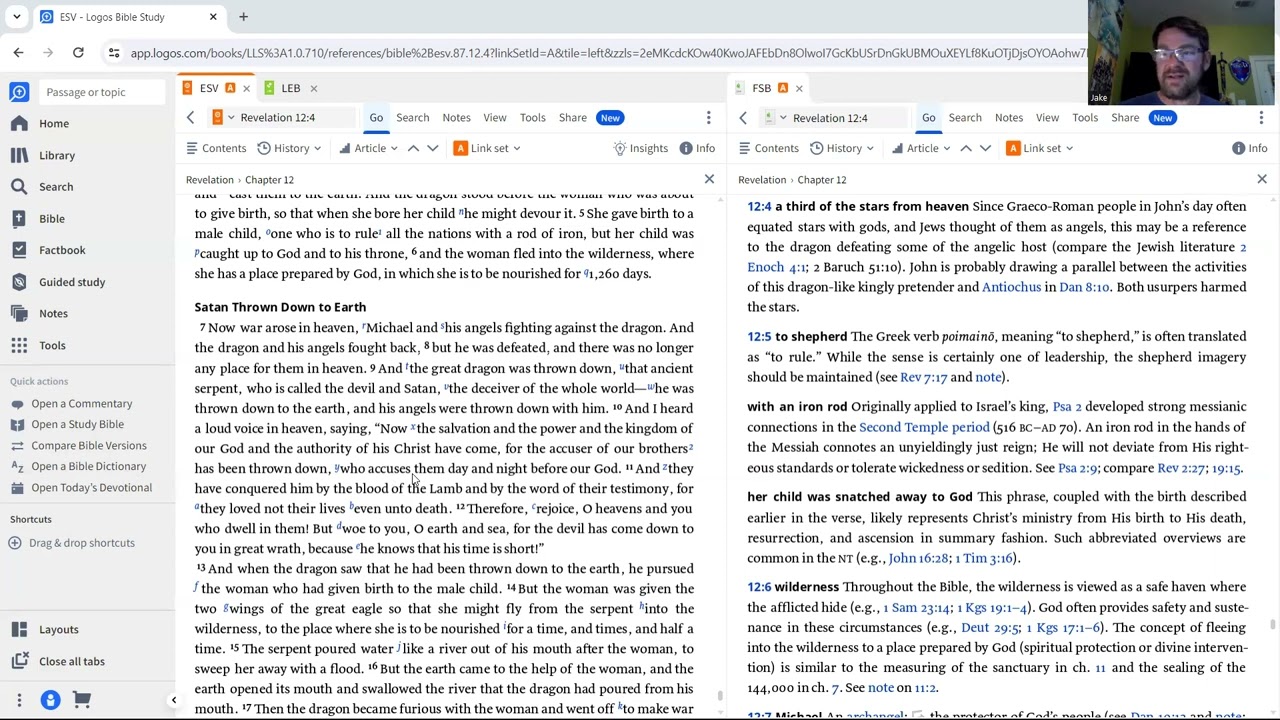This screenshot has width=1280, height=720.
Task: Go back in the ESV panel
Action: (190, 118)
